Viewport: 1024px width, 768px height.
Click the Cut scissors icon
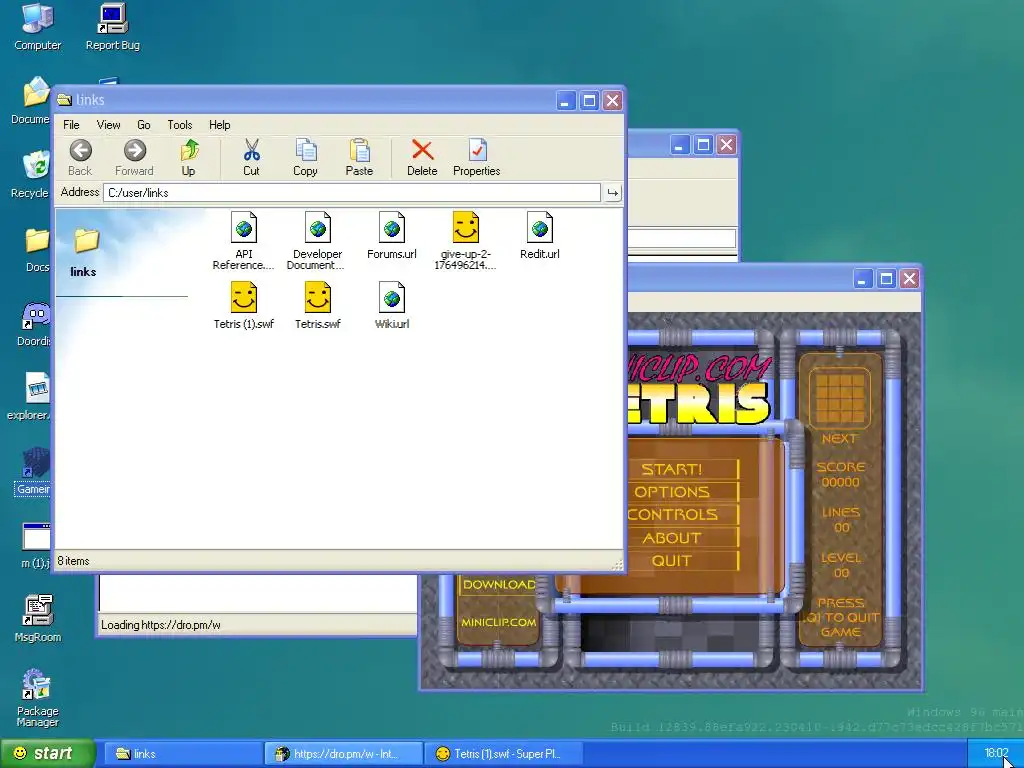click(251, 150)
